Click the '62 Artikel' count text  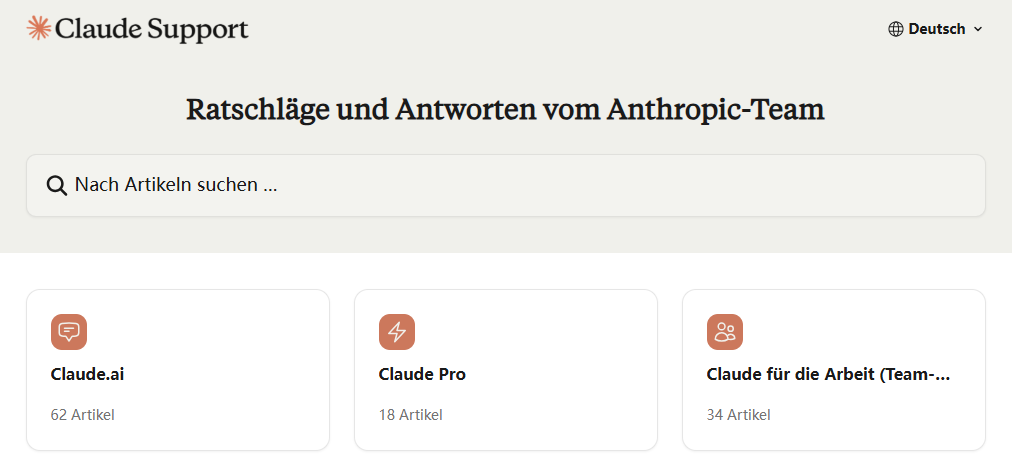coord(82,414)
